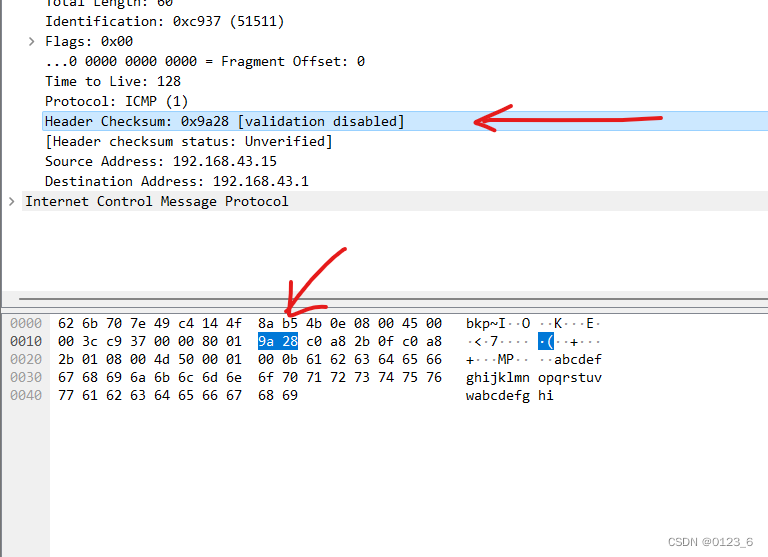Select Destination Address: 192.168.43.1 row
Image resolution: width=768 pixels, height=557 pixels.
point(177,182)
